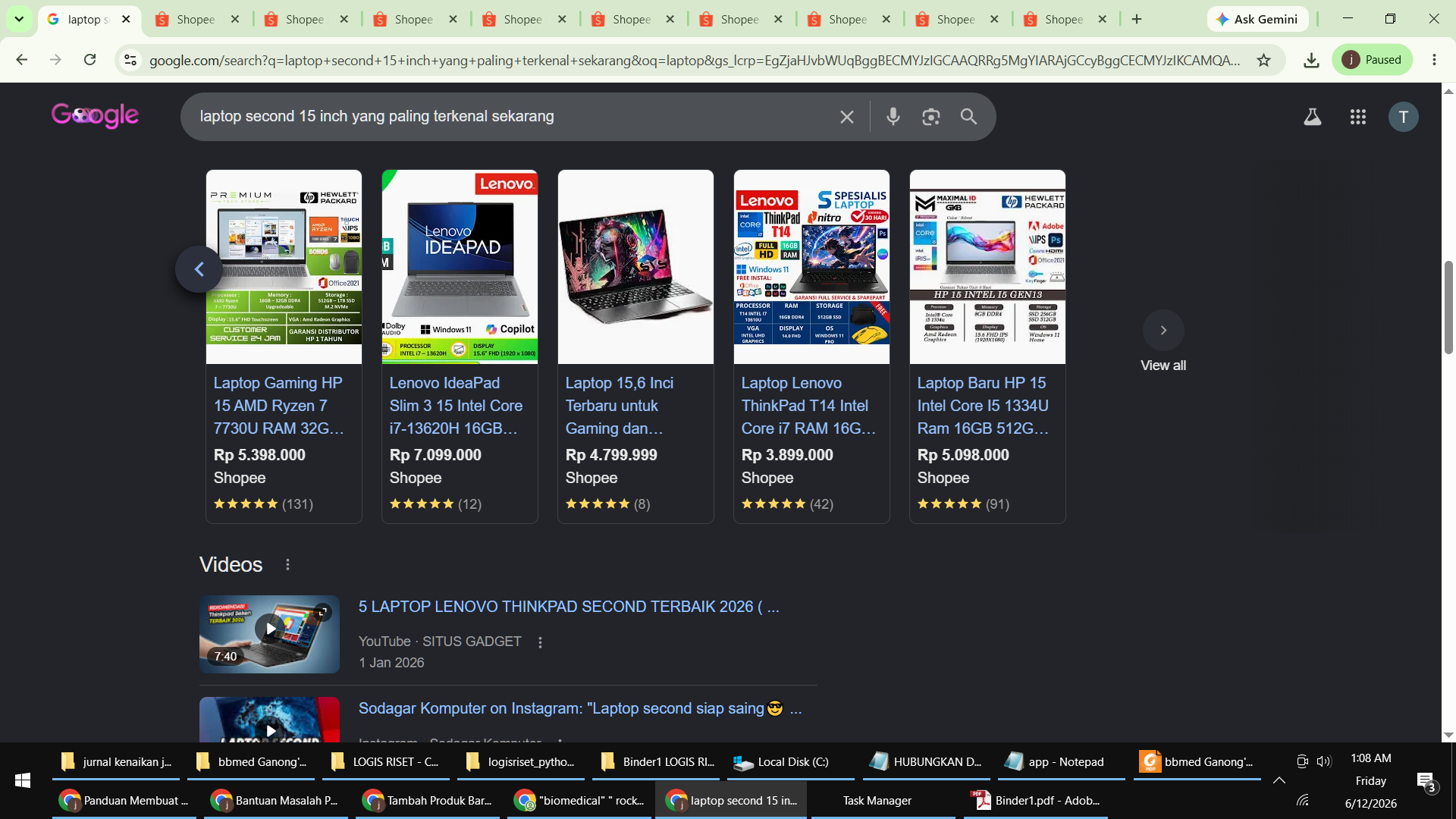Image resolution: width=1456 pixels, height=819 pixels.
Task: Click the browser address bar URL
Action: pos(694,60)
